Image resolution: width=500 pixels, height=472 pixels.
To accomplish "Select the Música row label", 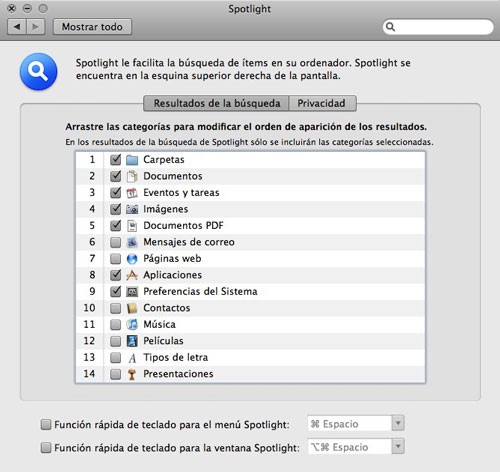I will pos(159,324).
